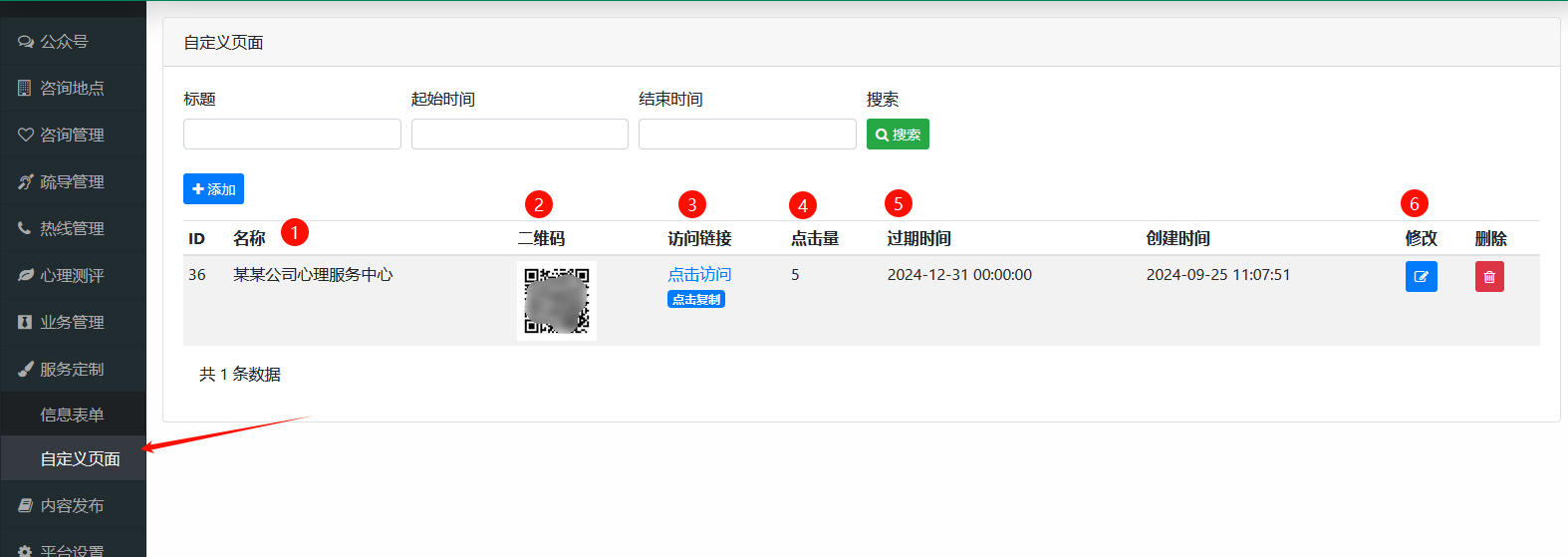Focus the 标题 input field

click(x=292, y=135)
